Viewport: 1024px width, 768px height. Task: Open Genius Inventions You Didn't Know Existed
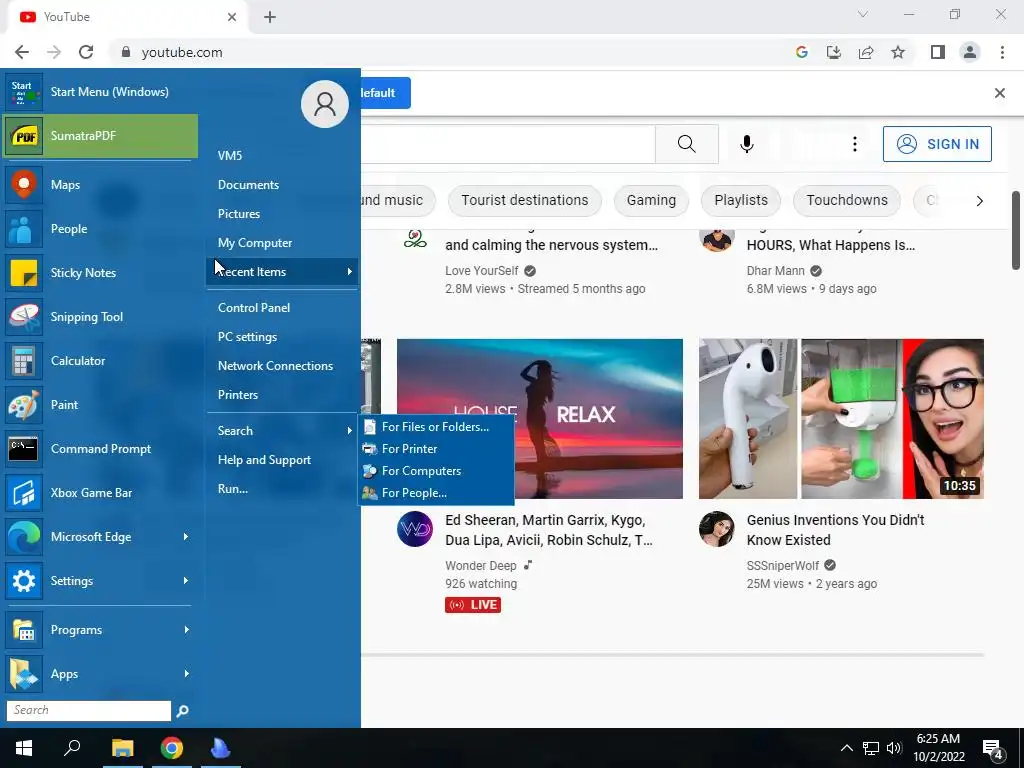point(835,530)
